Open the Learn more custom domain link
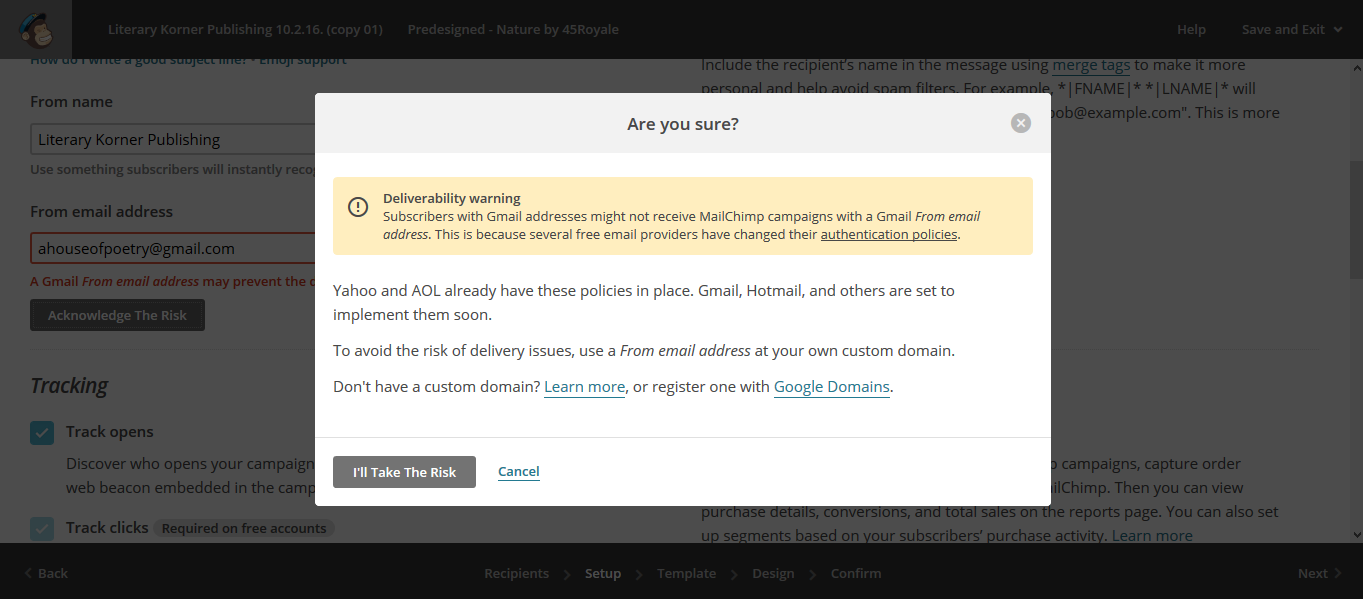1363x599 pixels. [x=584, y=387]
